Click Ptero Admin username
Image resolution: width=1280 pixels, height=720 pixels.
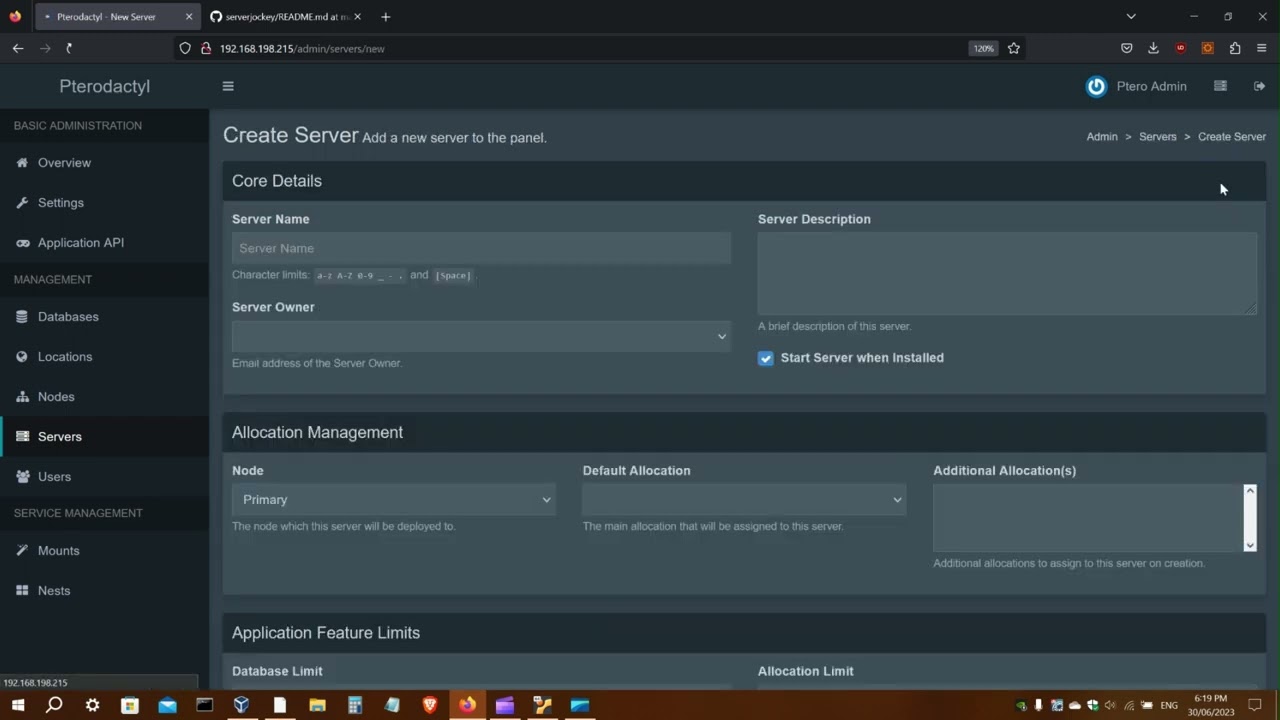(x=1151, y=86)
